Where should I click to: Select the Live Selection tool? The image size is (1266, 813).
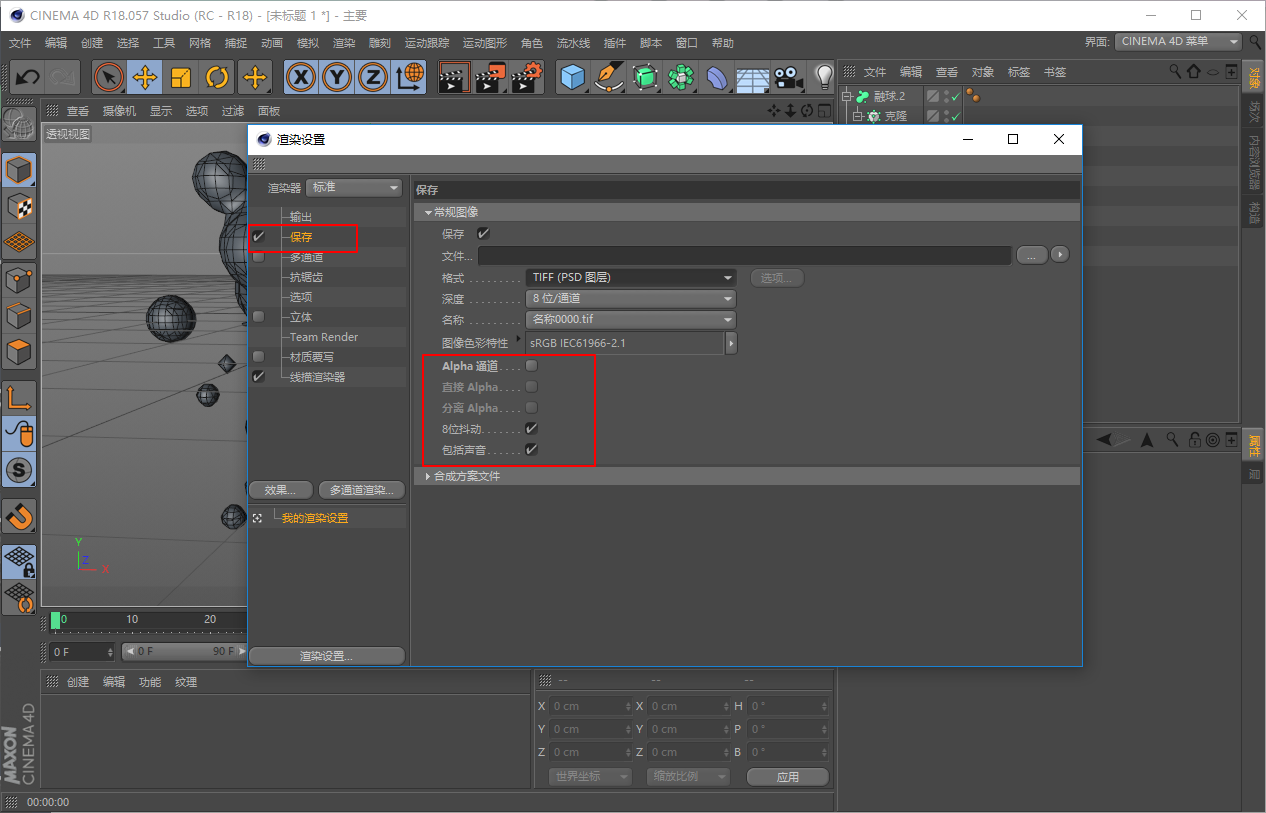tap(109, 77)
